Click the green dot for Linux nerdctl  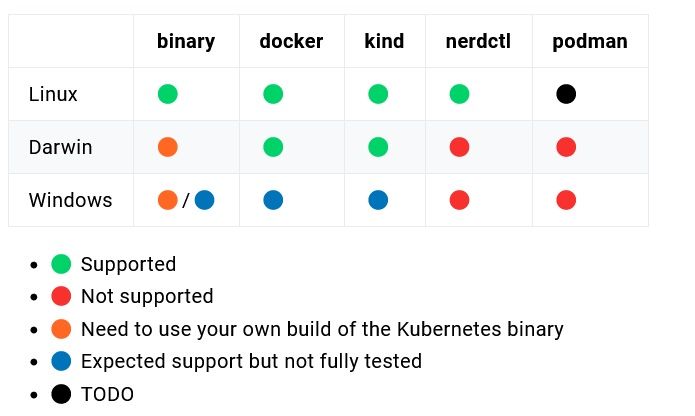coord(459,94)
